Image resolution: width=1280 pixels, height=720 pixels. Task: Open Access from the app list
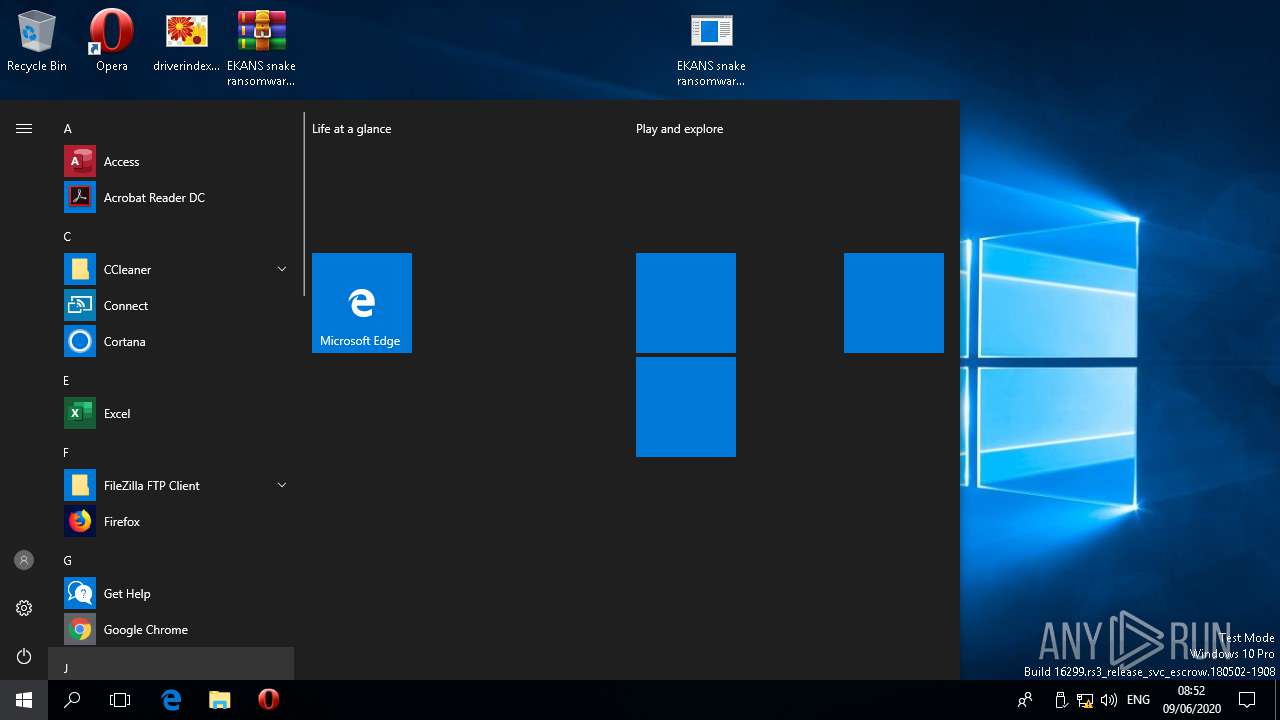[178, 161]
